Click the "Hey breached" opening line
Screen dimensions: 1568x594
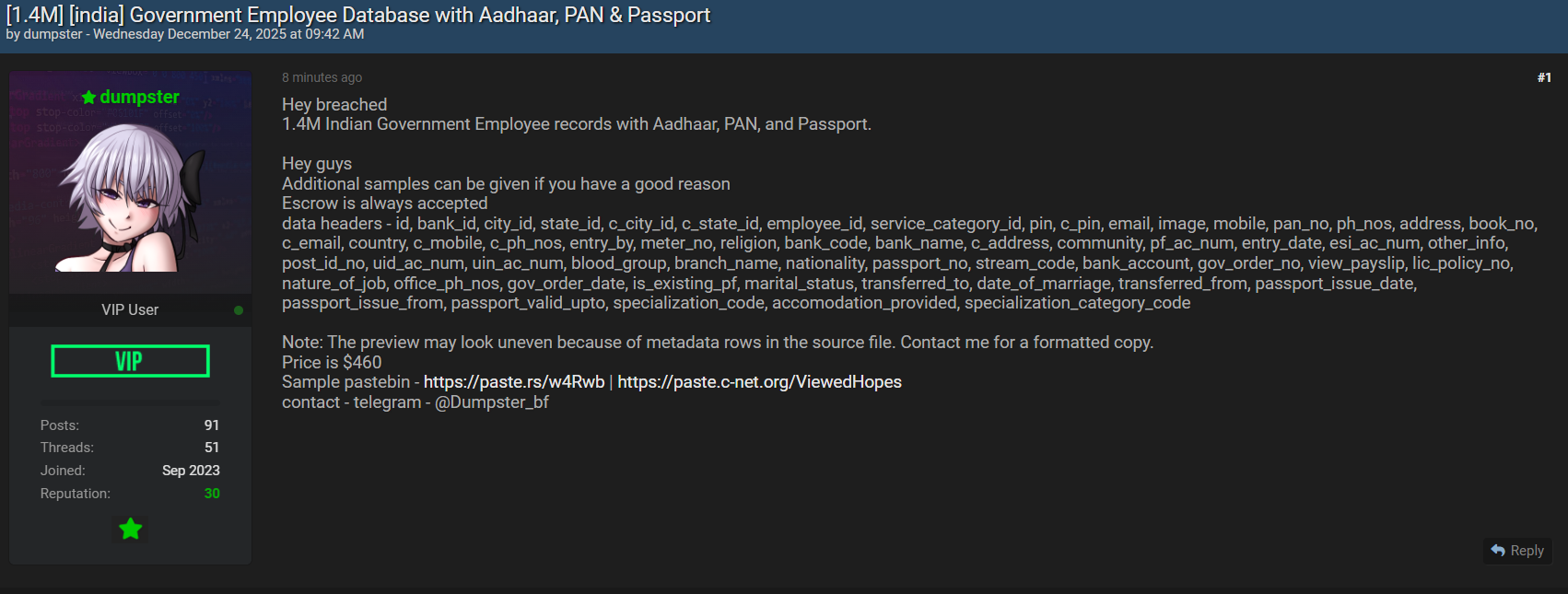tap(334, 104)
